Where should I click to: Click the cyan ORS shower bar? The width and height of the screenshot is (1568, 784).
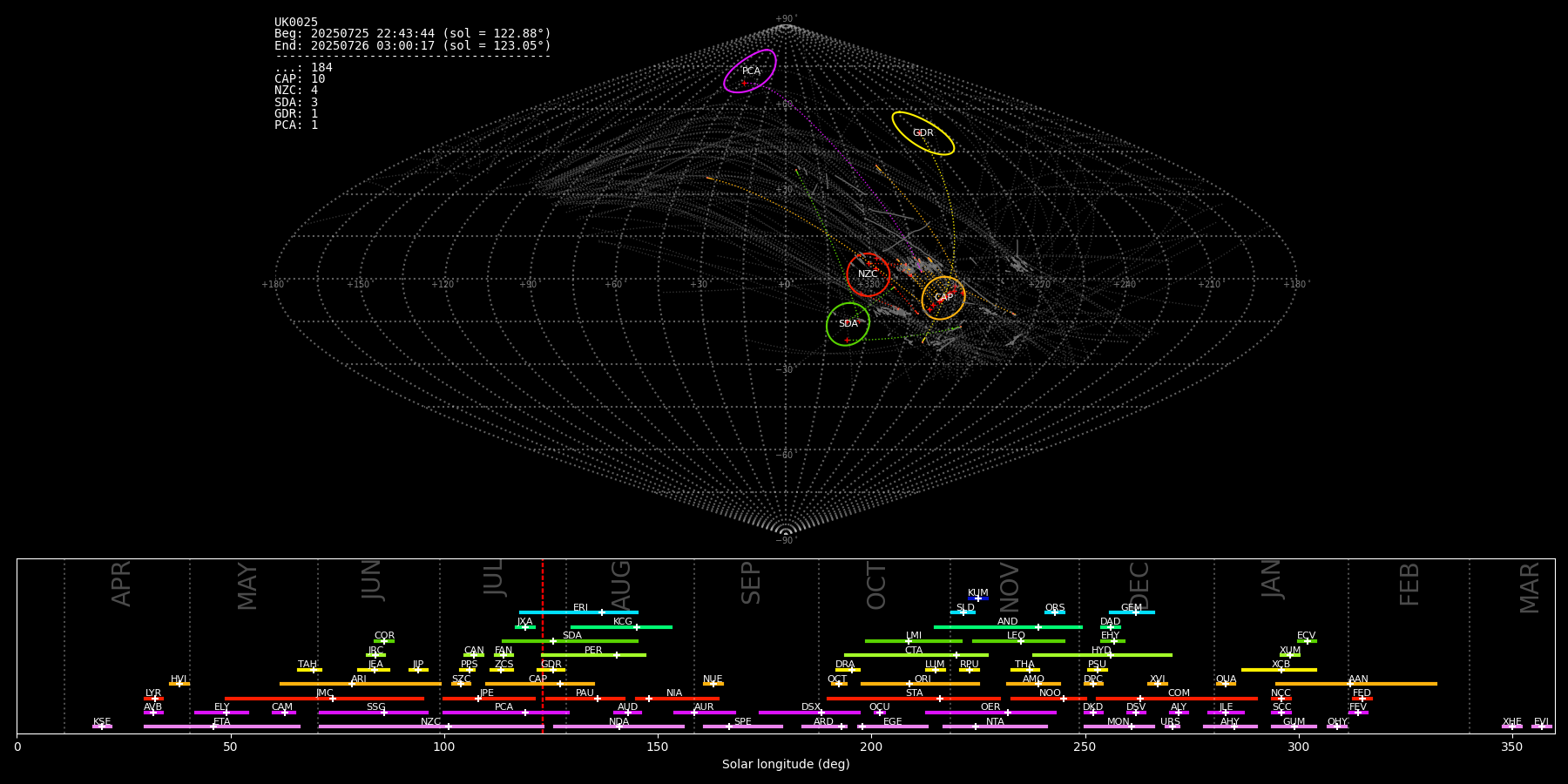click(1055, 612)
